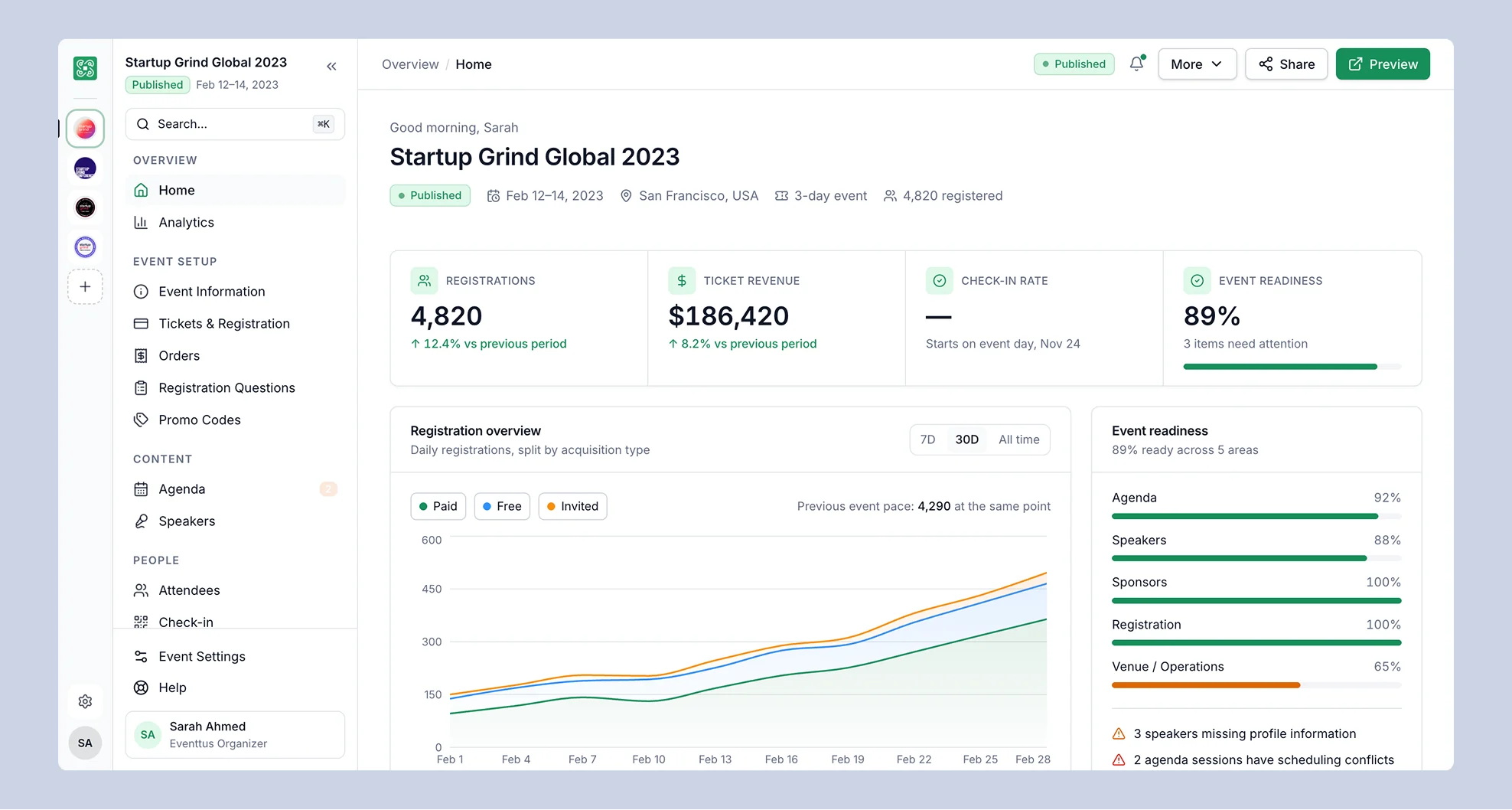The image size is (1512, 810).
Task: Open Orders in the sidebar
Action: [x=235, y=356]
